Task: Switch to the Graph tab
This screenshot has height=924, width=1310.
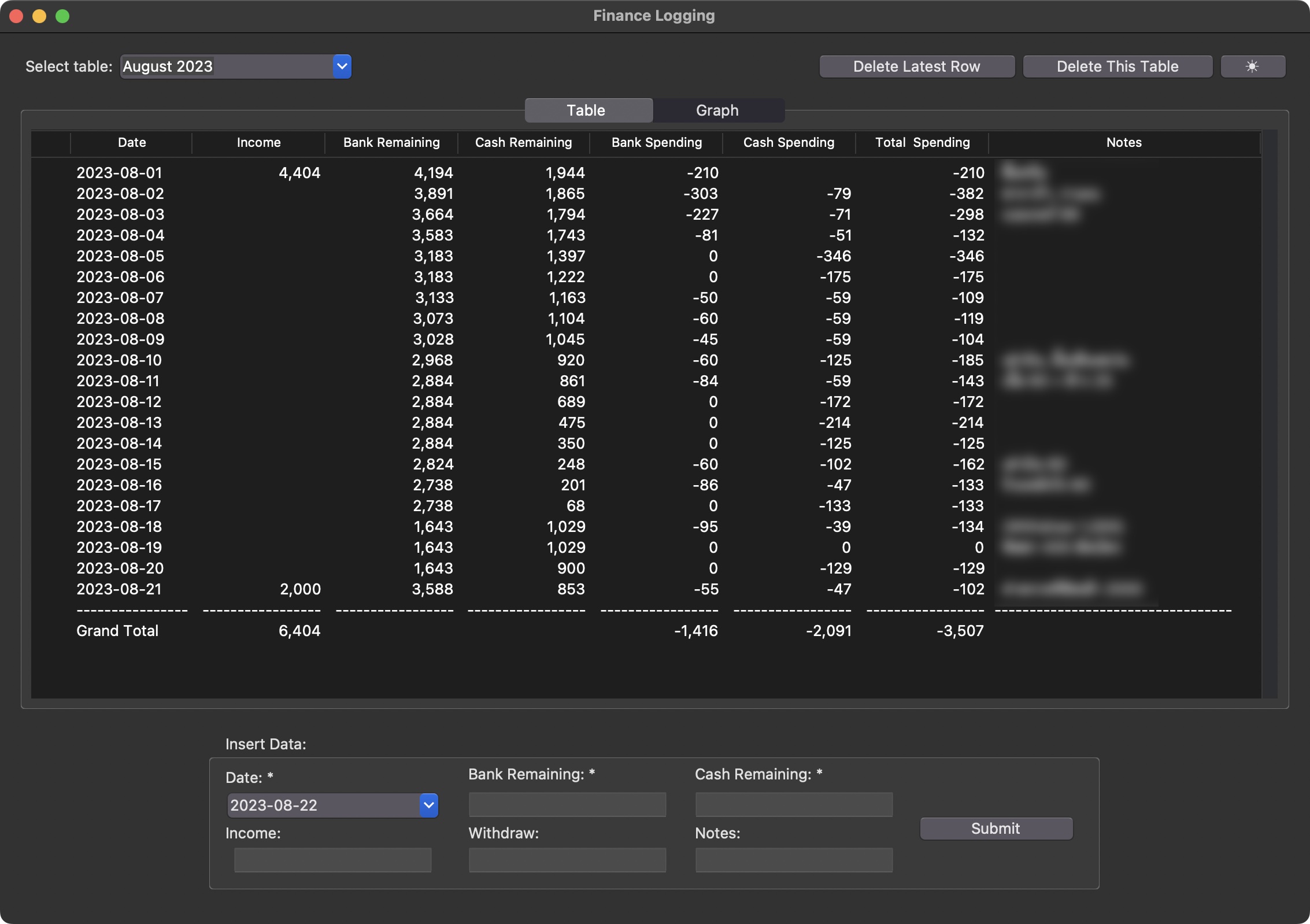Action: [717, 110]
